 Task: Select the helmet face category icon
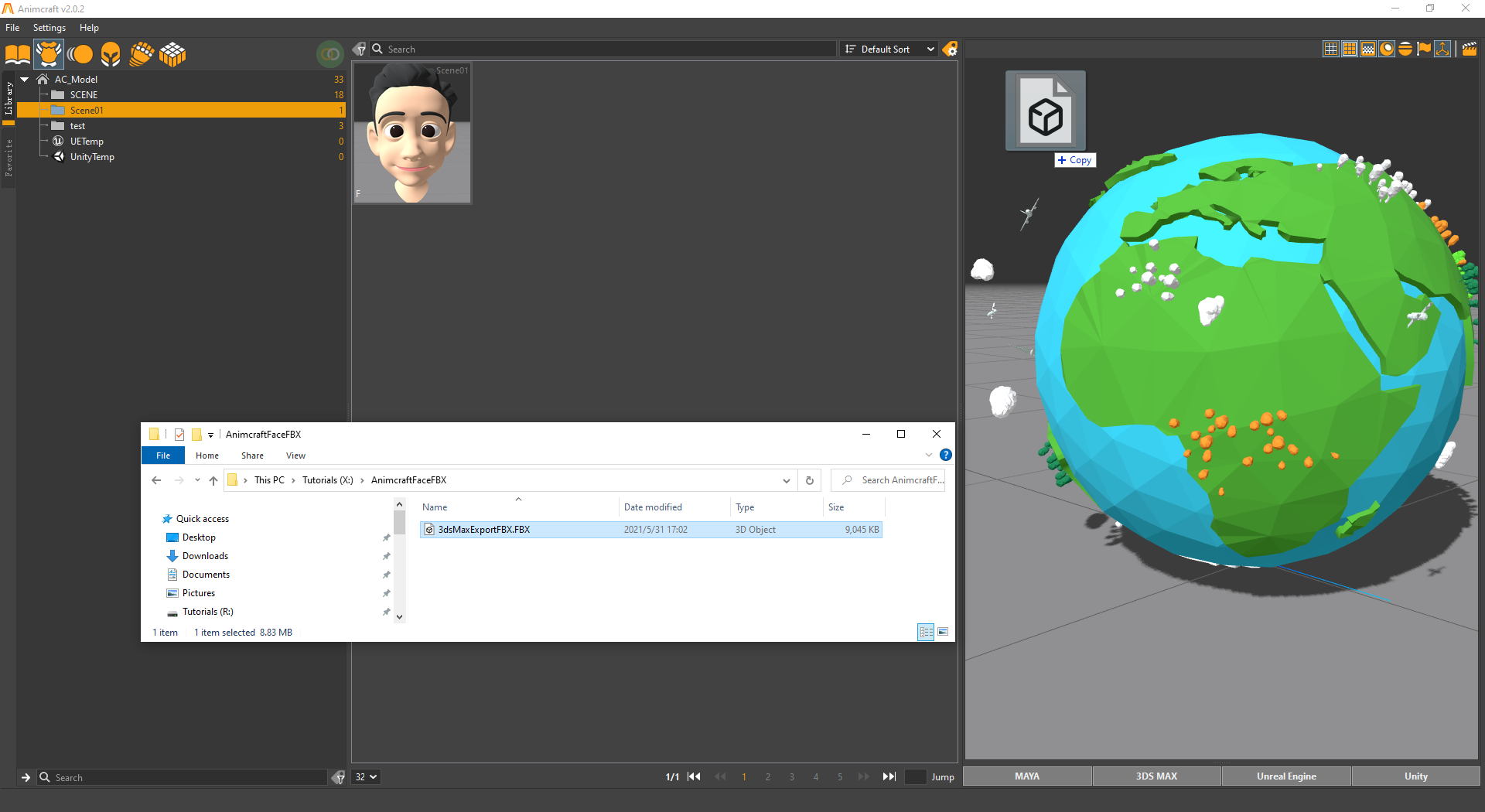(x=111, y=54)
